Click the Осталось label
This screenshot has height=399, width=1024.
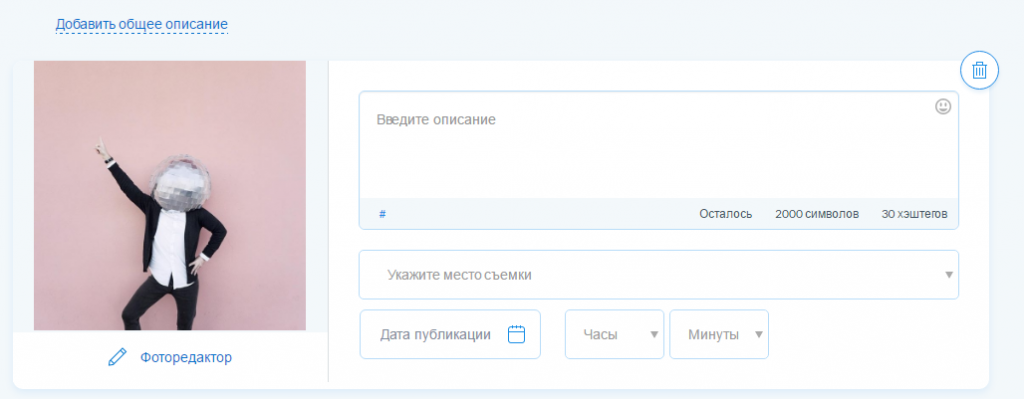click(x=726, y=214)
